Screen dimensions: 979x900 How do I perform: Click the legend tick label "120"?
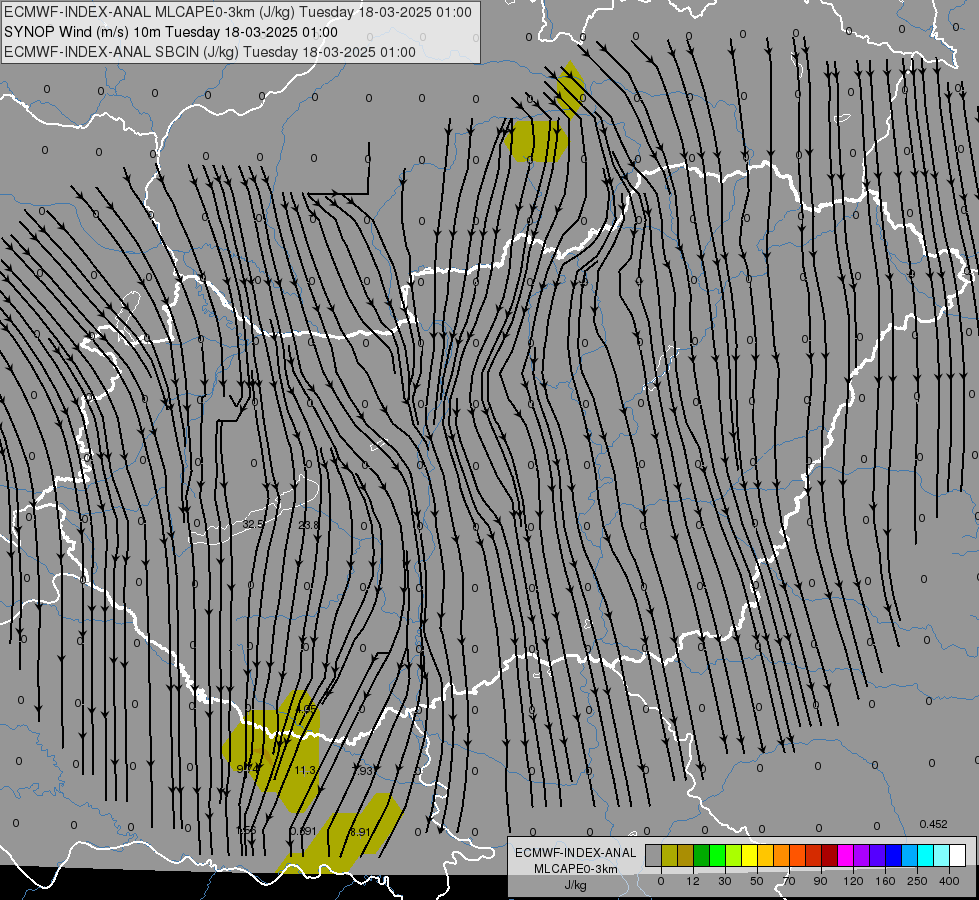[x=853, y=881]
